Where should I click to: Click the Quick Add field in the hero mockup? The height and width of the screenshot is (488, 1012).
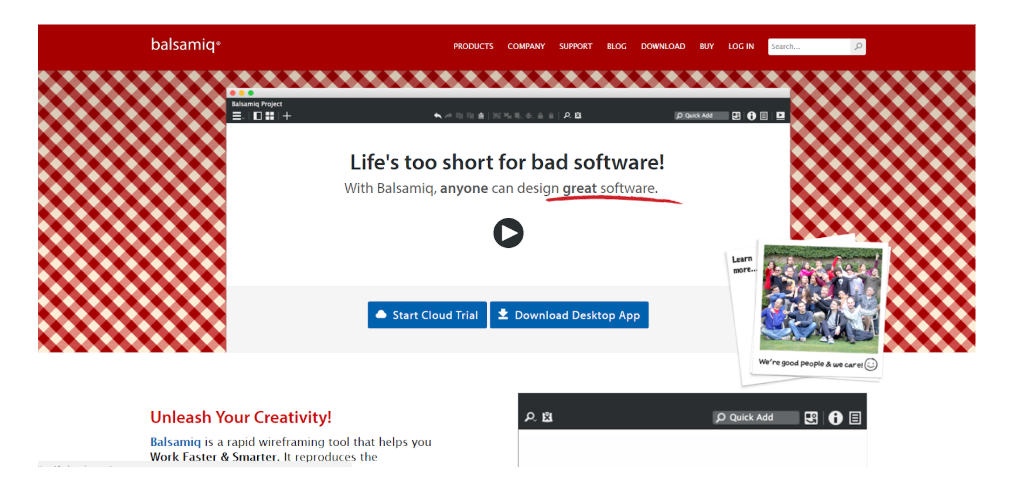(701, 116)
